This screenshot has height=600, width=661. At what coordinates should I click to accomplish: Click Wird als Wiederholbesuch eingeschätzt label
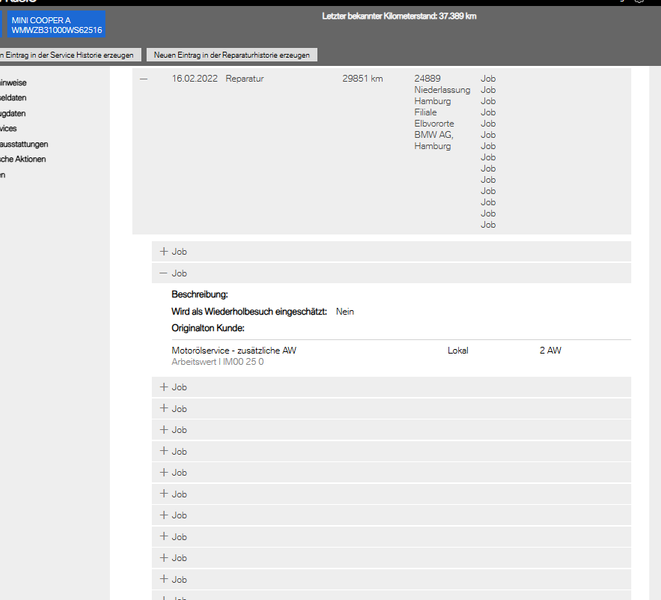tap(249, 312)
